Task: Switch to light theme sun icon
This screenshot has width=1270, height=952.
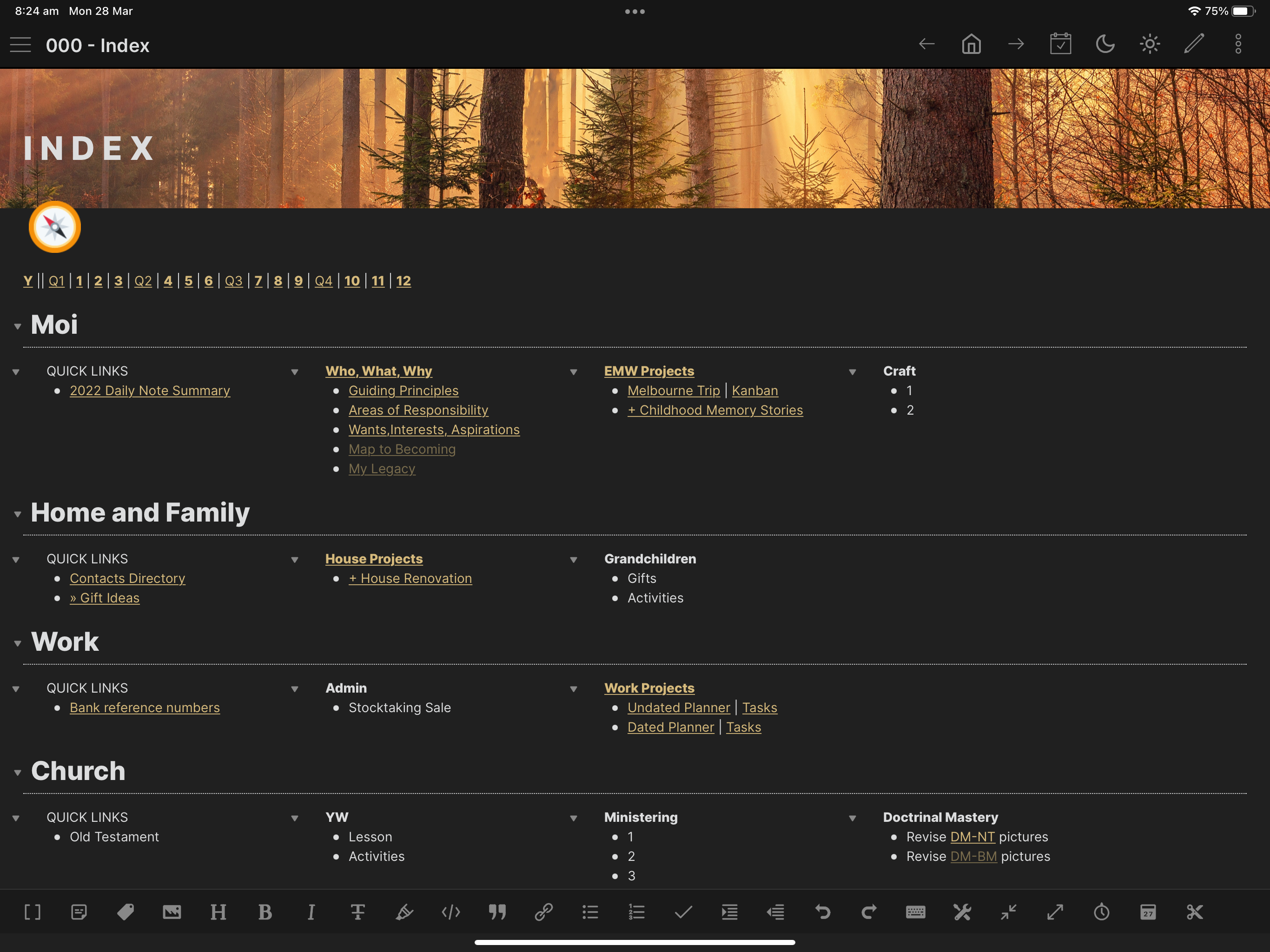Action: (x=1150, y=44)
